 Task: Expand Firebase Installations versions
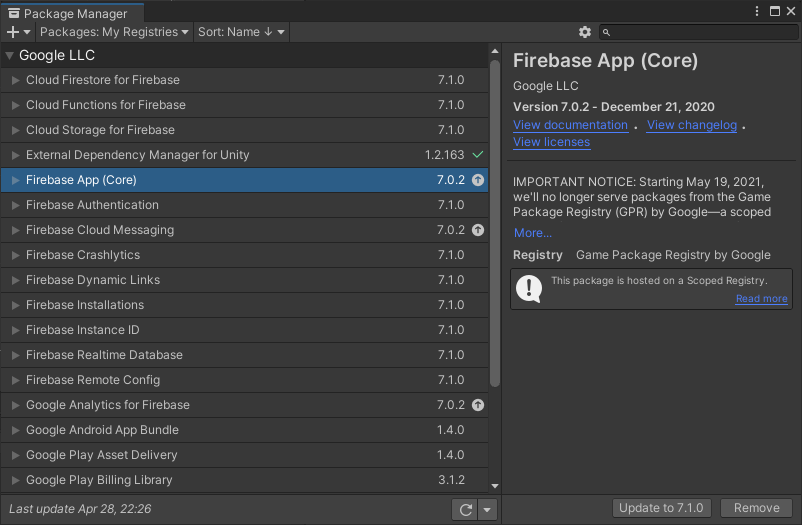[15, 305]
